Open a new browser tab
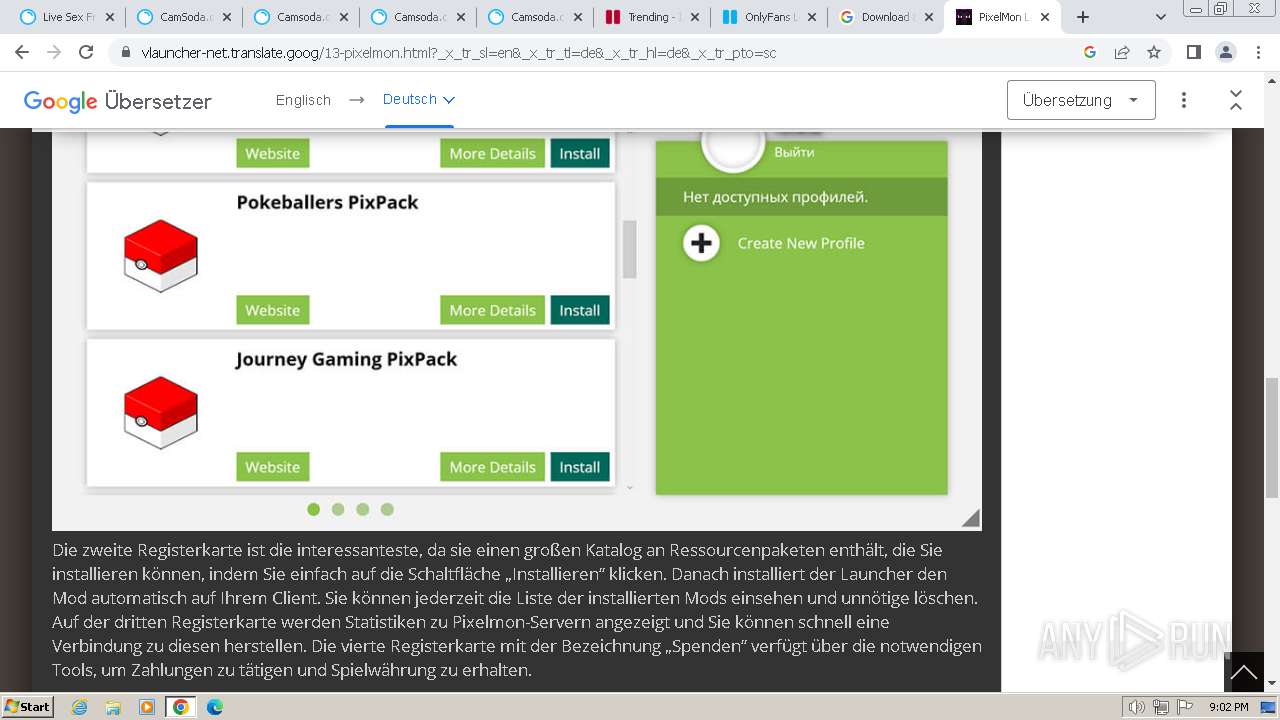 coord(1082,17)
